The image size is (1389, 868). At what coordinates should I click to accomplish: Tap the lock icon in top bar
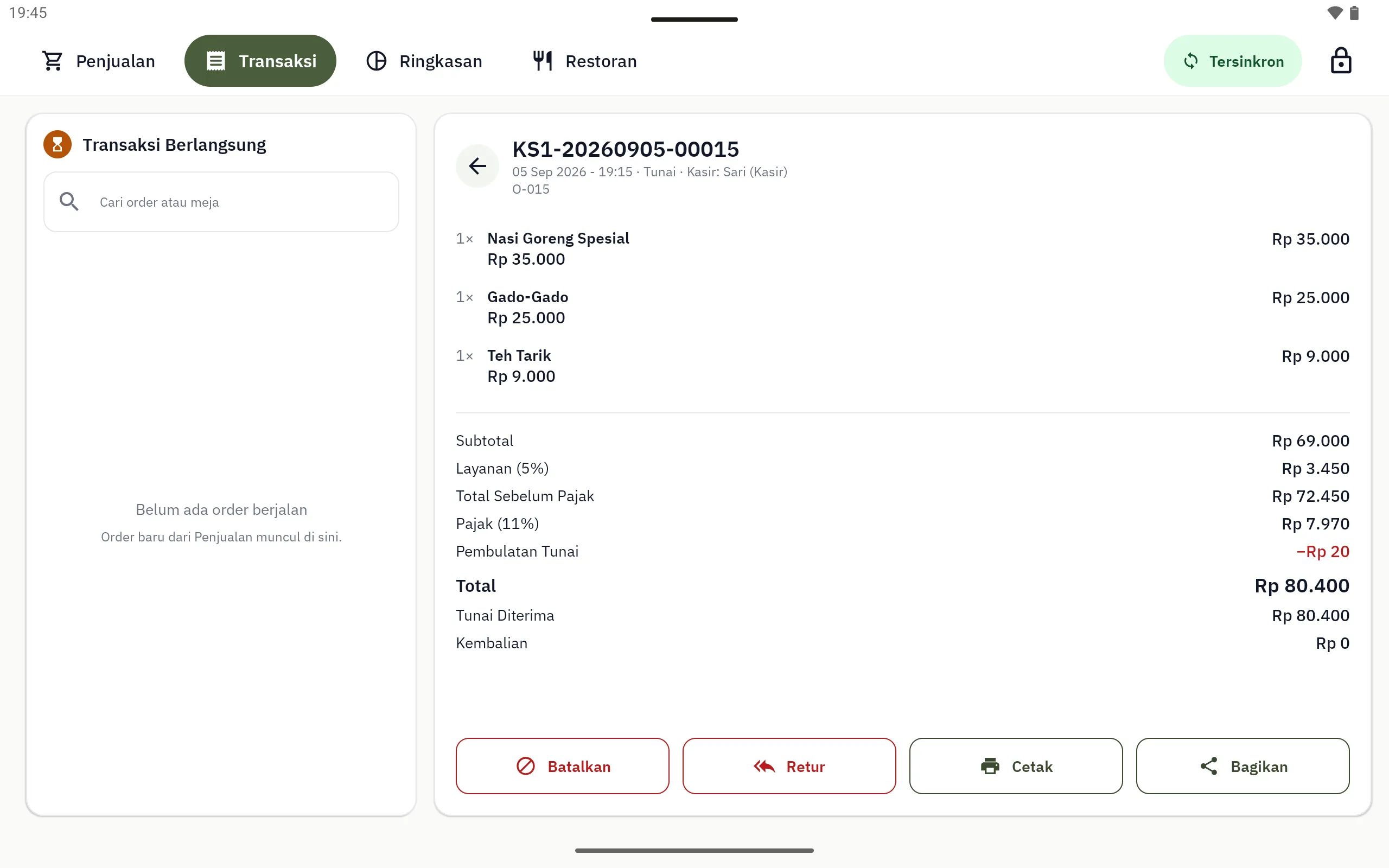(x=1341, y=61)
